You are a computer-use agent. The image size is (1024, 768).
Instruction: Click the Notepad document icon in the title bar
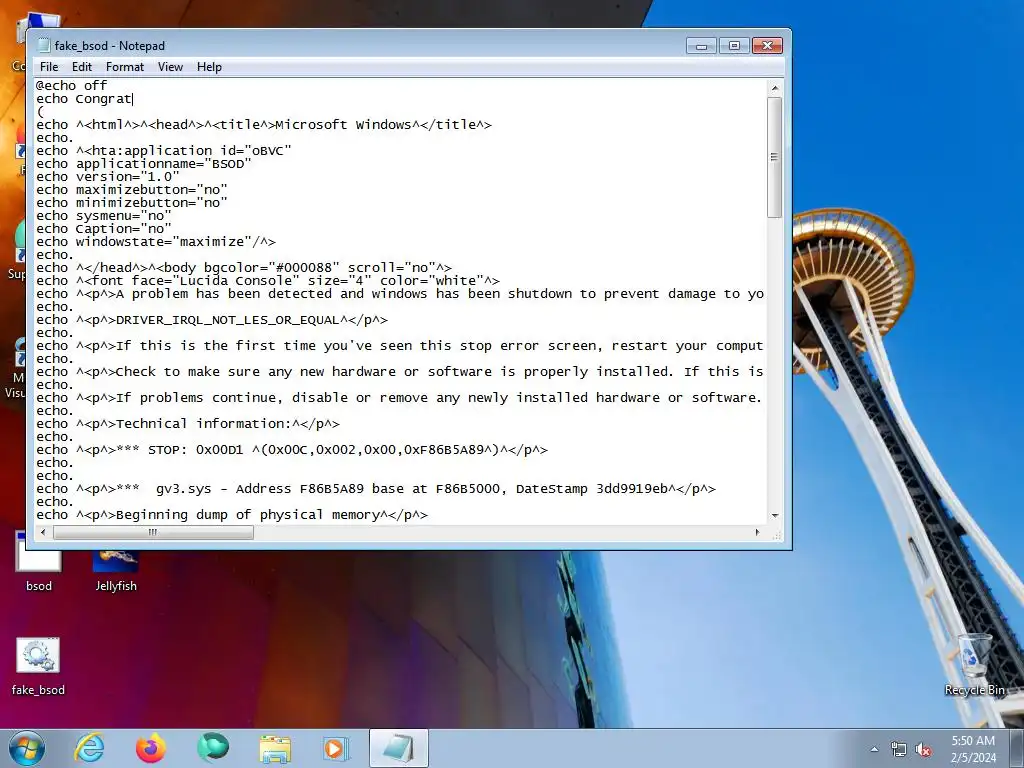point(44,45)
